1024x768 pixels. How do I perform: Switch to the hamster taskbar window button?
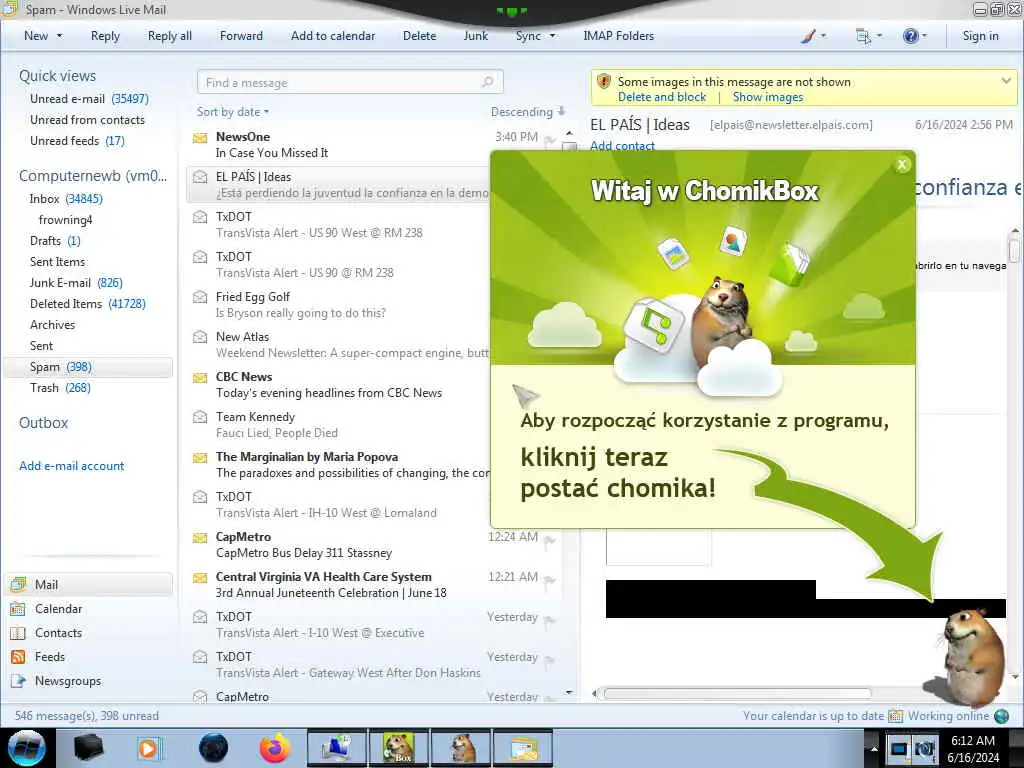tap(461, 748)
